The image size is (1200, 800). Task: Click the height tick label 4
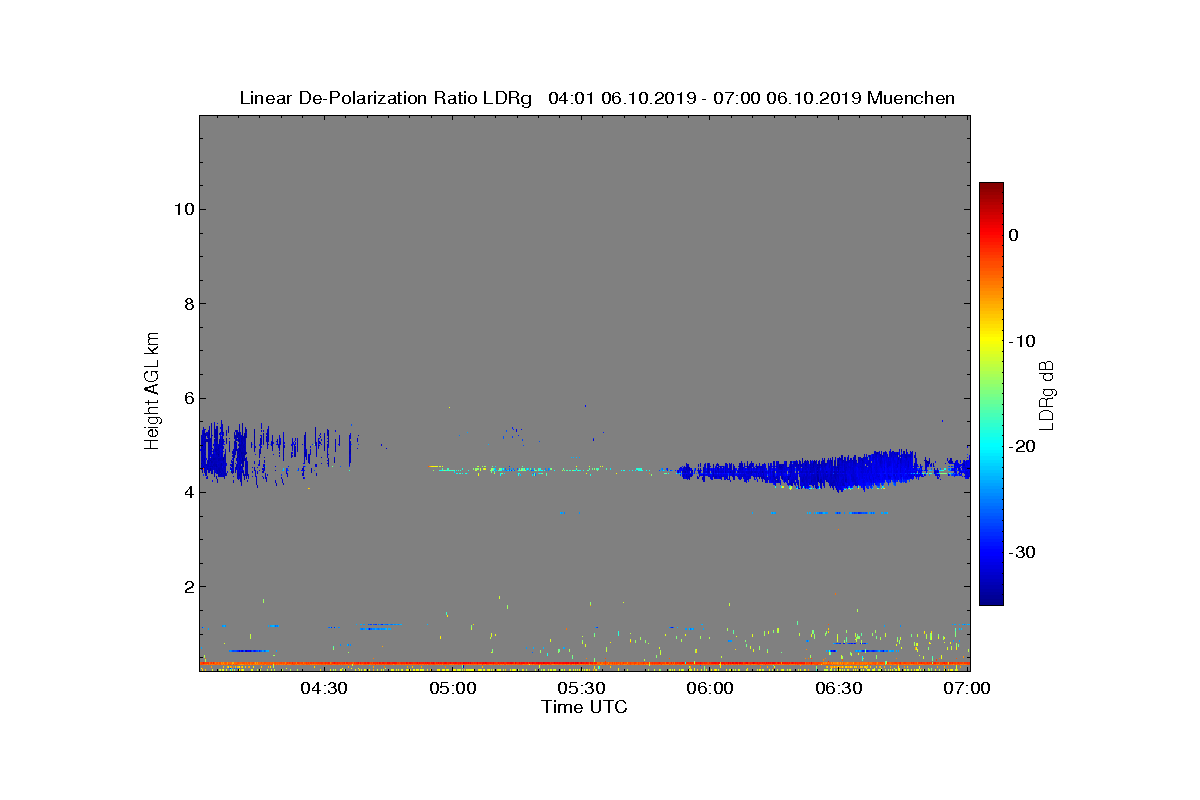tap(187, 492)
